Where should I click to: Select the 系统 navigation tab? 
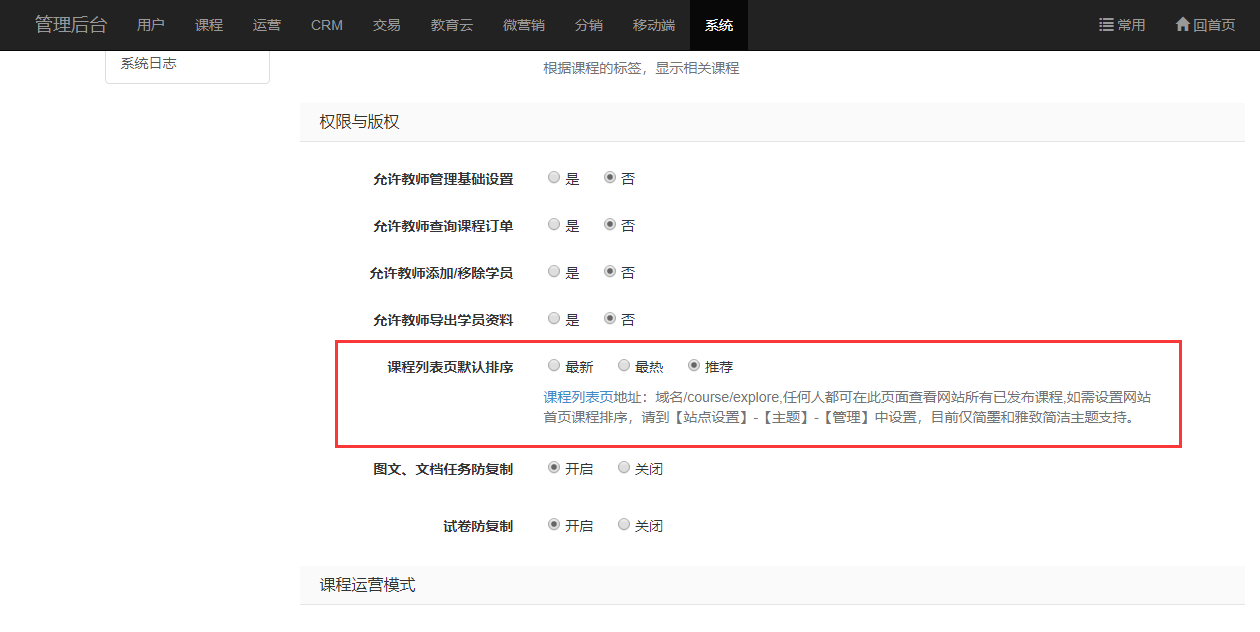coord(718,25)
